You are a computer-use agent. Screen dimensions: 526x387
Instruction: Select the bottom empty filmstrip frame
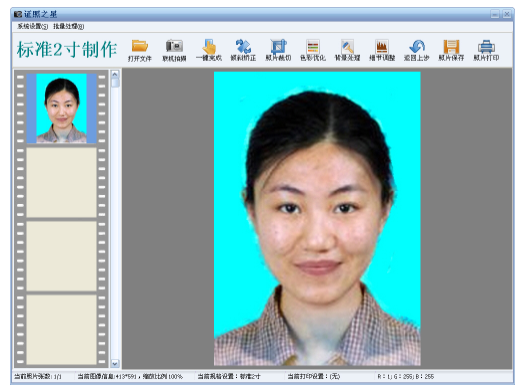[61, 330]
